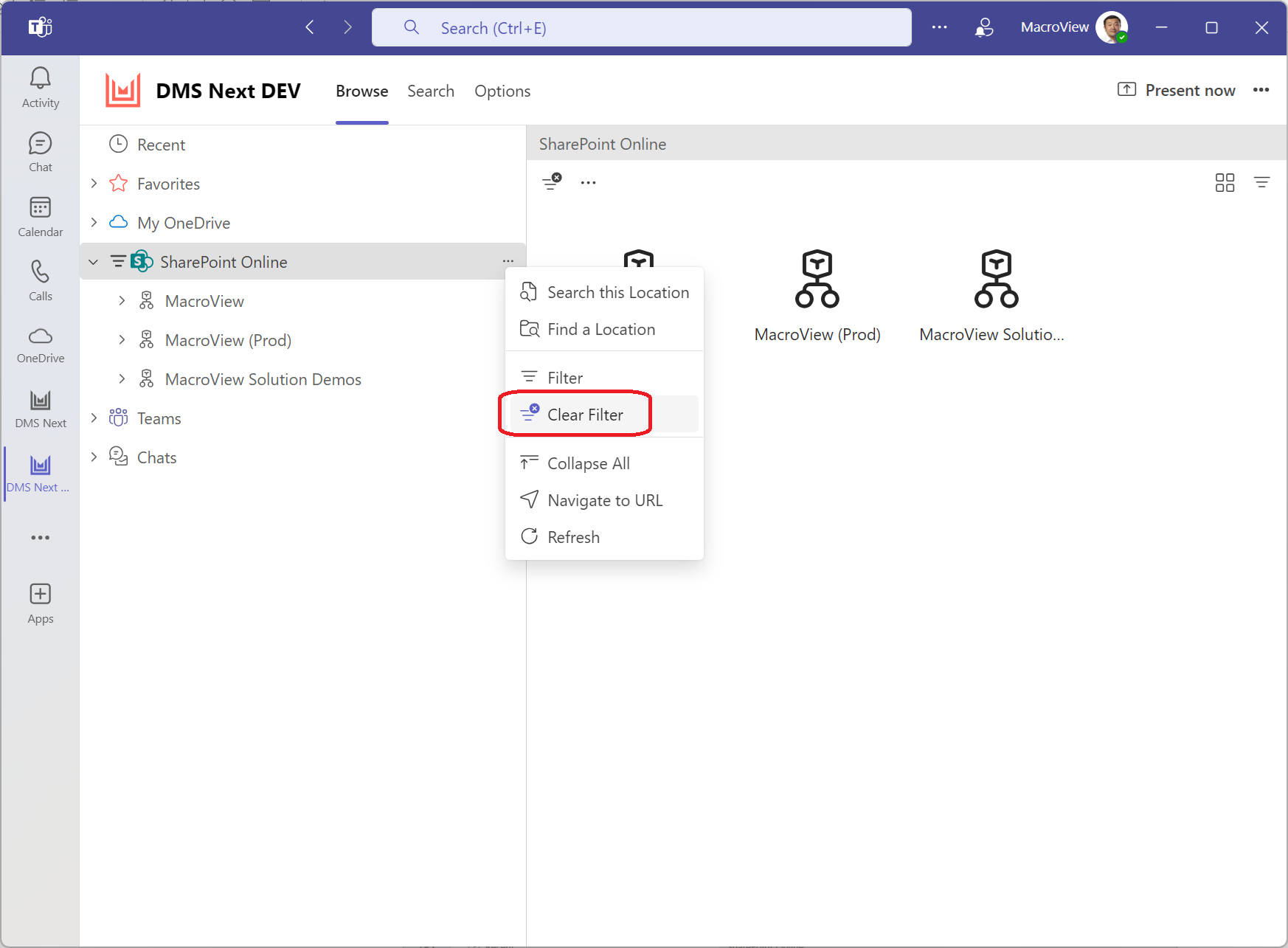Open the Activity bell in the sidebar
The height and width of the screenshot is (948, 1288).
click(x=41, y=88)
